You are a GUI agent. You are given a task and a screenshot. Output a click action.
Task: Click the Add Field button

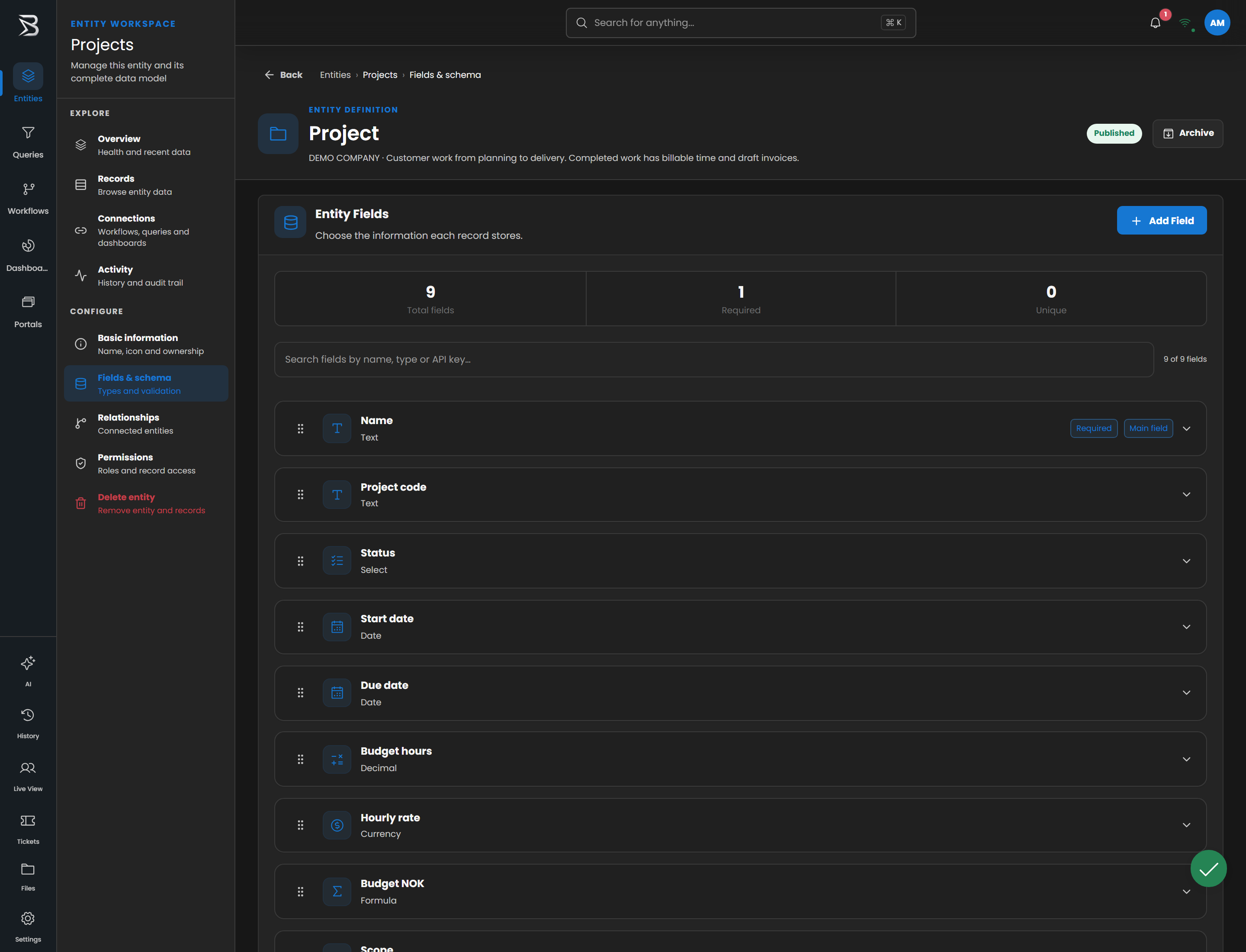1162,220
